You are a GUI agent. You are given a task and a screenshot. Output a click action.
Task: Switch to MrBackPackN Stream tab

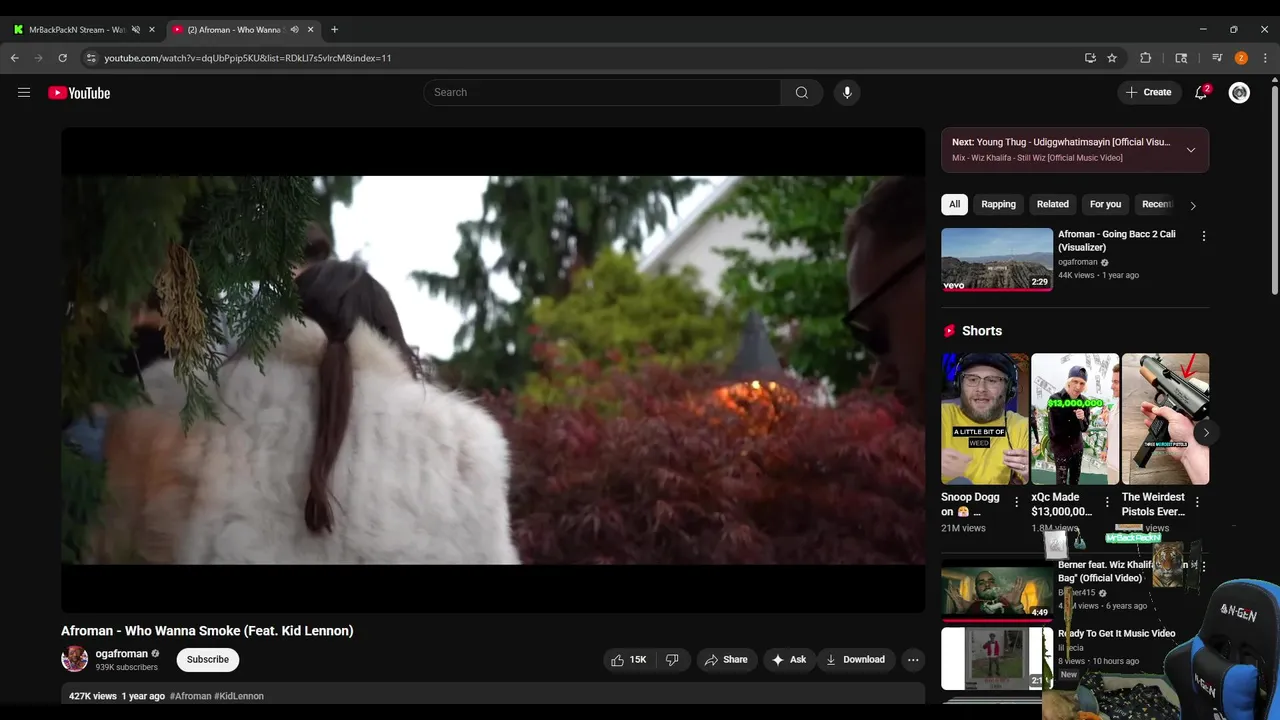(x=76, y=30)
